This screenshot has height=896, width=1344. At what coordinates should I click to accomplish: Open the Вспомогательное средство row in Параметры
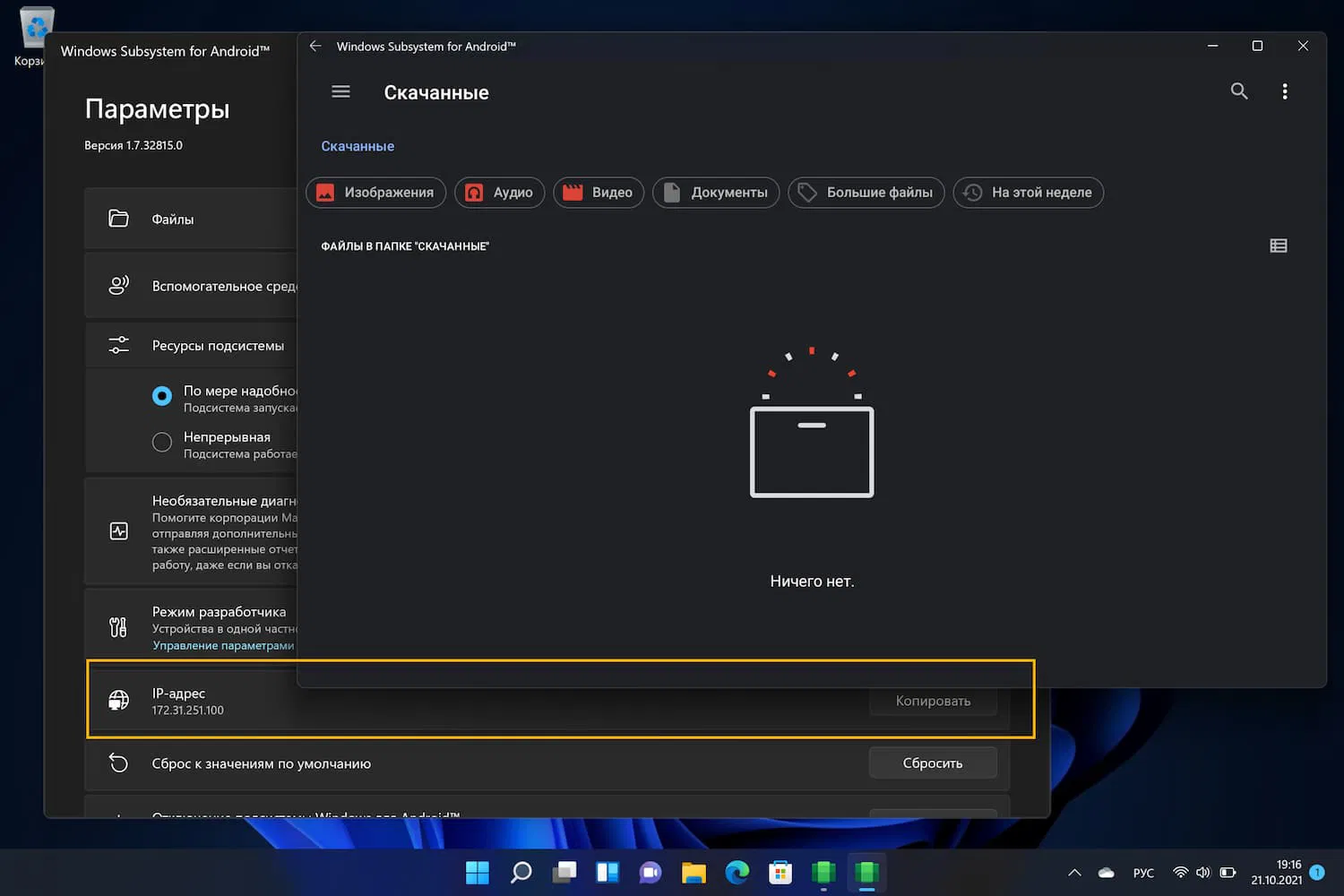coord(191,286)
